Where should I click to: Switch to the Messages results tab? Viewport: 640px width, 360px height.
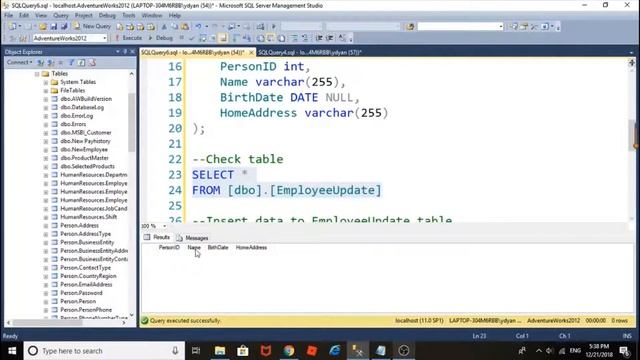(192, 238)
